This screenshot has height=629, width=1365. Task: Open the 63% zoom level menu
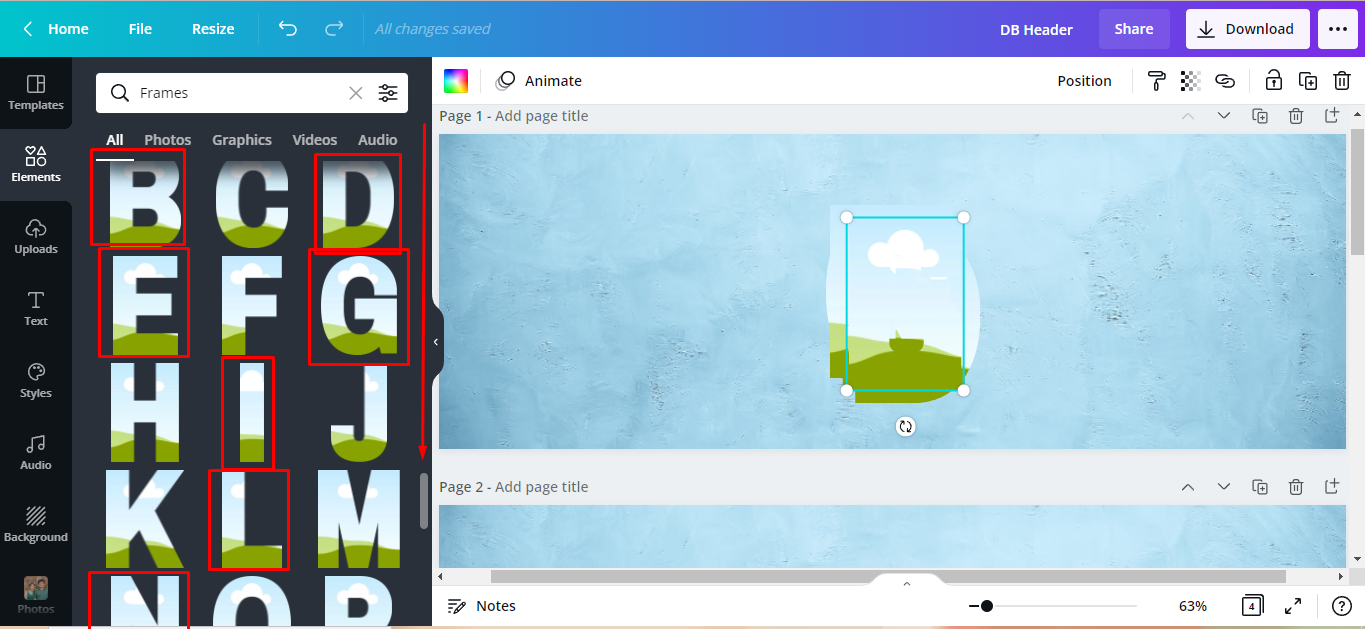coord(1192,606)
